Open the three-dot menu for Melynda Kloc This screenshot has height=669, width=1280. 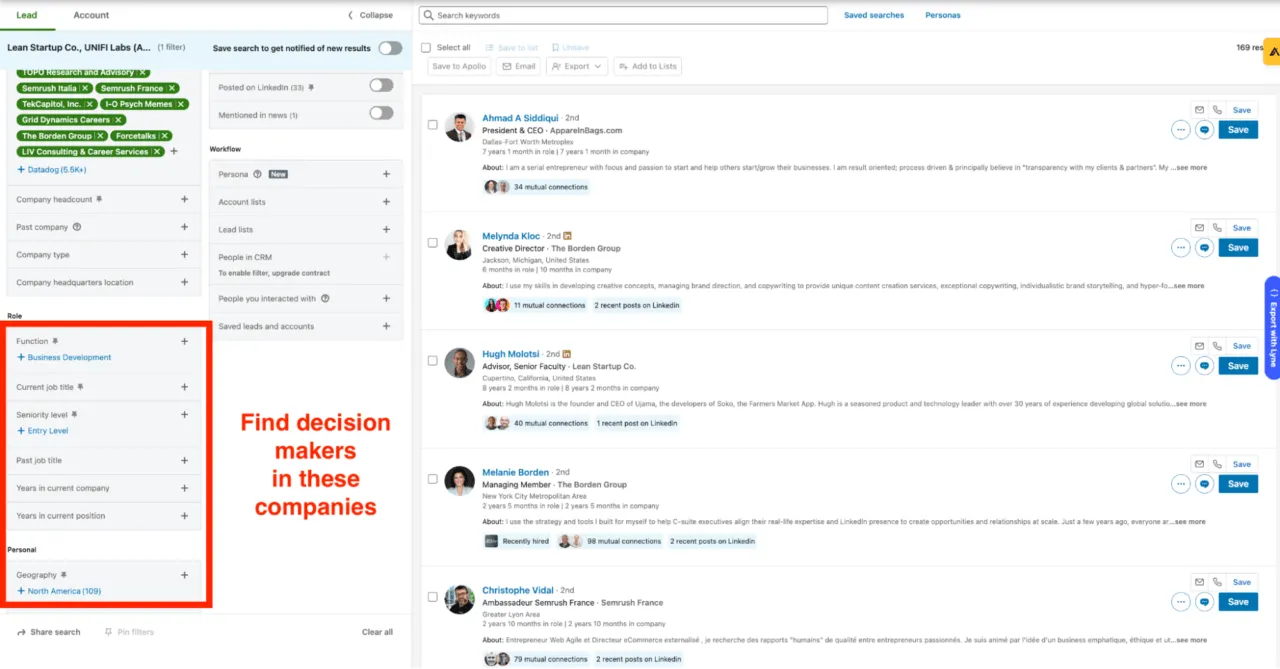tap(1181, 247)
